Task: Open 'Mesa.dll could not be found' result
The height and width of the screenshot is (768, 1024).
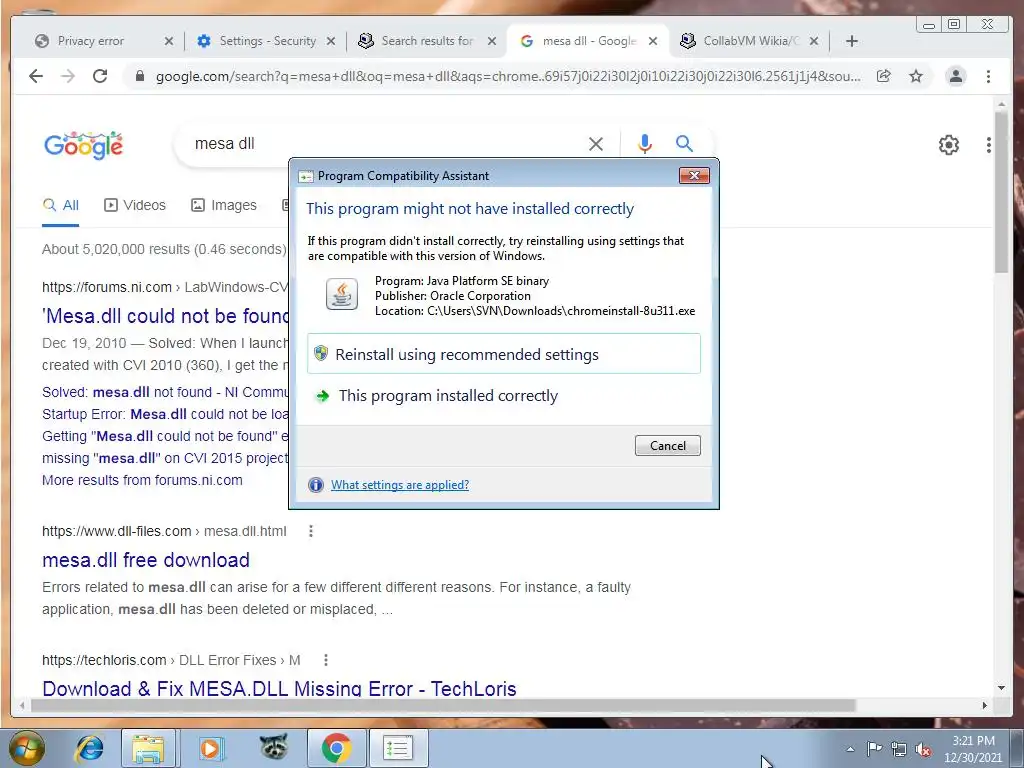Action: tap(166, 316)
